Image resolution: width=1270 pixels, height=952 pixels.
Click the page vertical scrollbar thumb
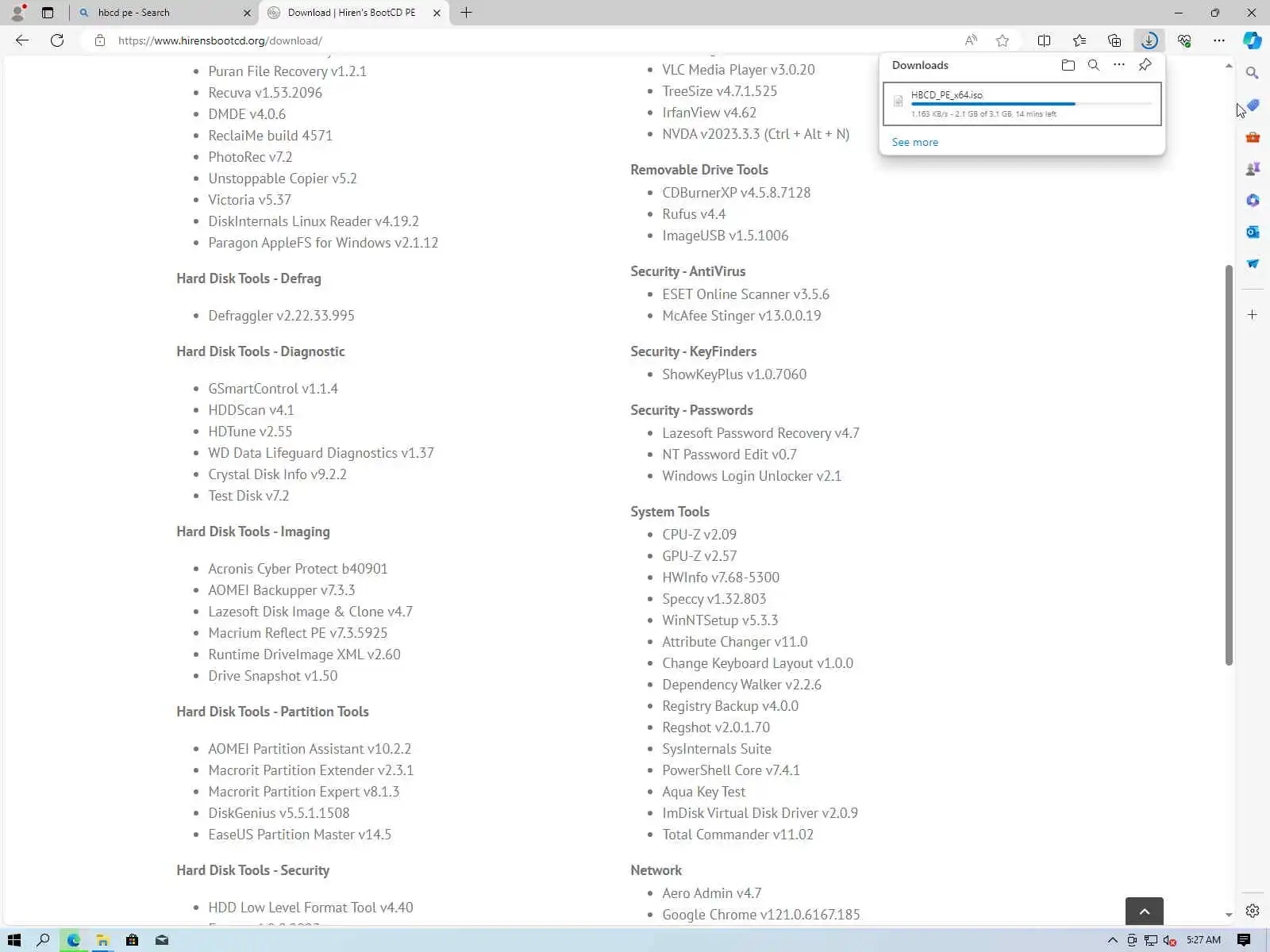pyautogui.click(x=1229, y=465)
